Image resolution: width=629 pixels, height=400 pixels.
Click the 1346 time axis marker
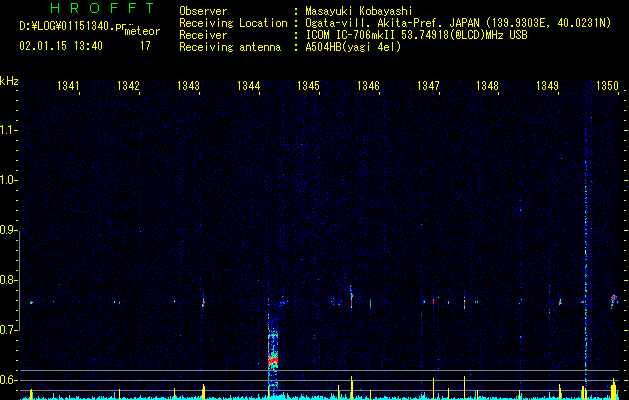coord(368,86)
